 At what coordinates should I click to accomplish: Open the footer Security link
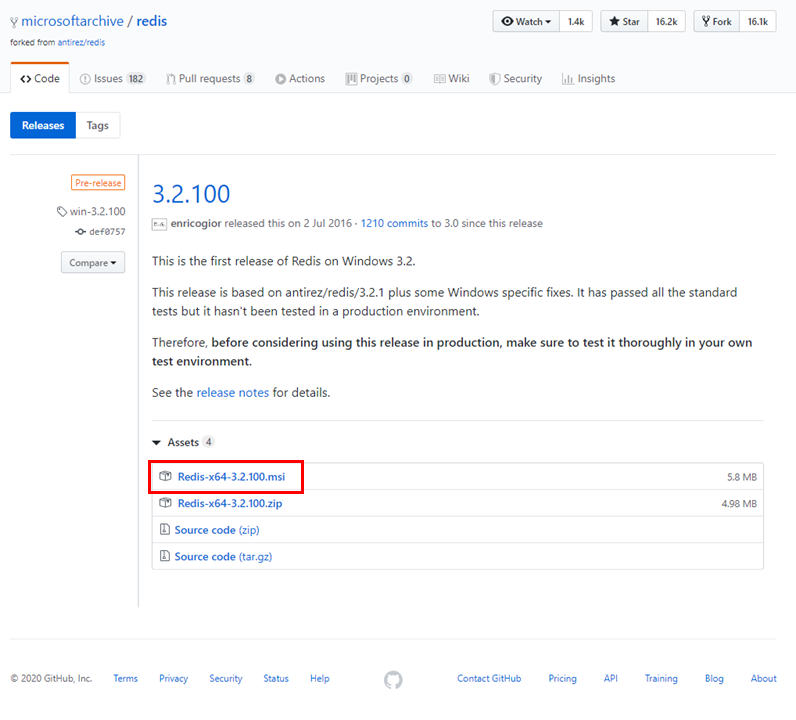pos(226,678)
